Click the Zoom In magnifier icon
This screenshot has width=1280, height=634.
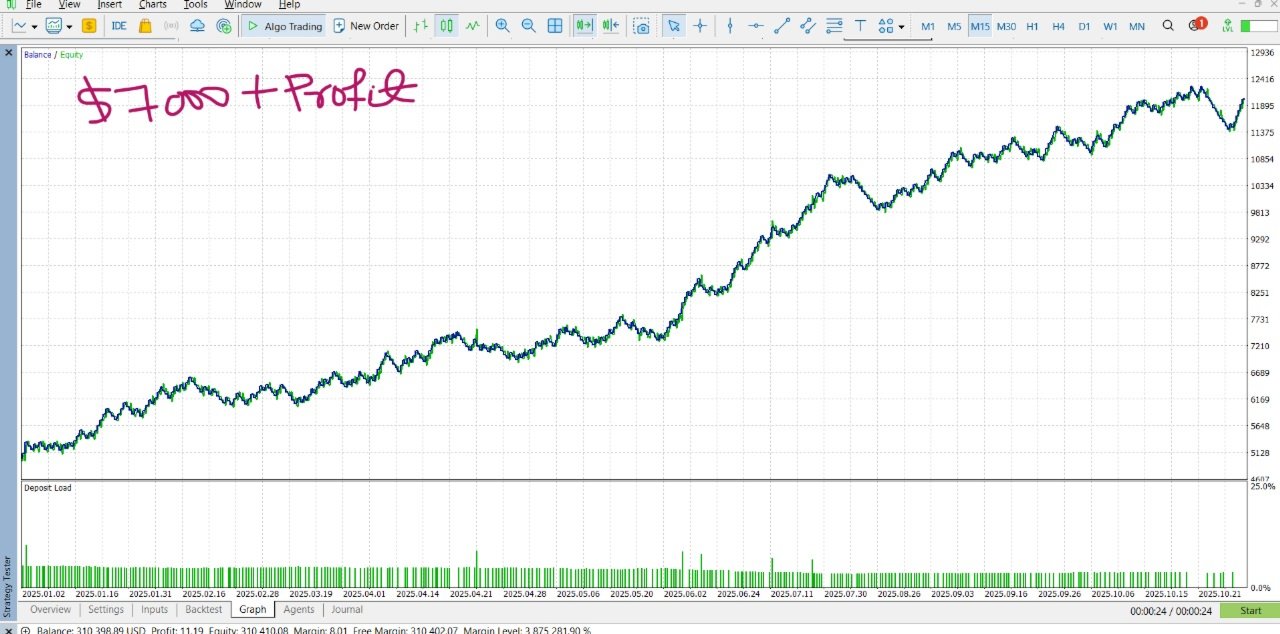click(502, 26)
